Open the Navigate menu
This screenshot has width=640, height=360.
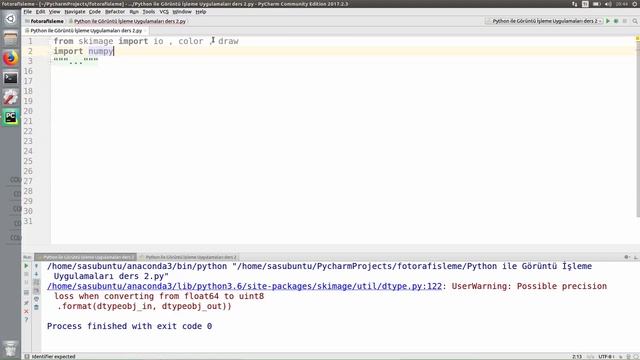click(x=75, y=12)
